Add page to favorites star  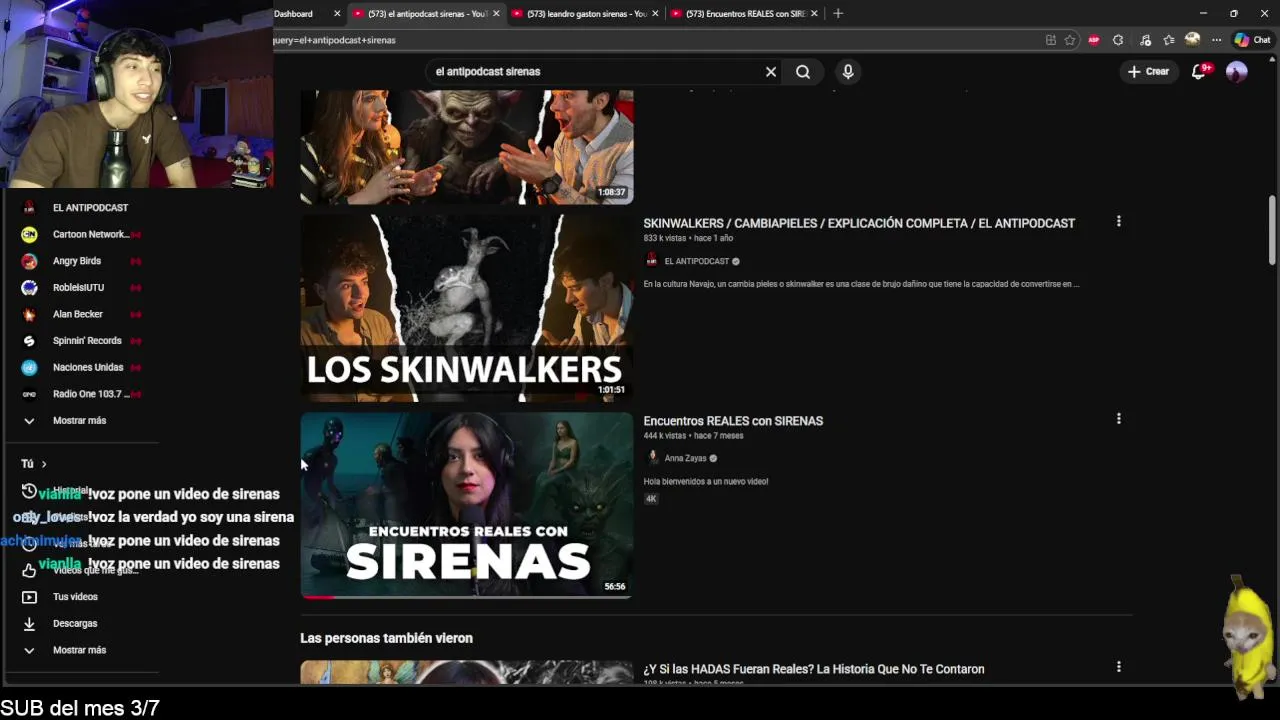[x=1070, y=40]
